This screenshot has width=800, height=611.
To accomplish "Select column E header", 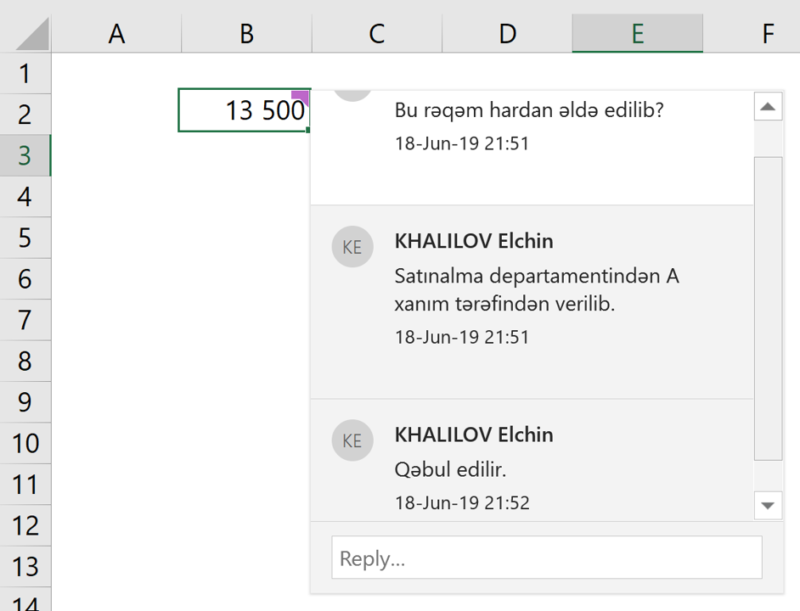I will 637,33.
